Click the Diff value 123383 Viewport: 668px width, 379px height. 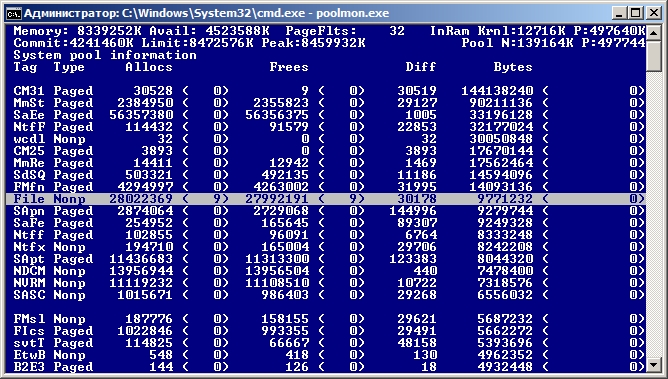point(413,259)
